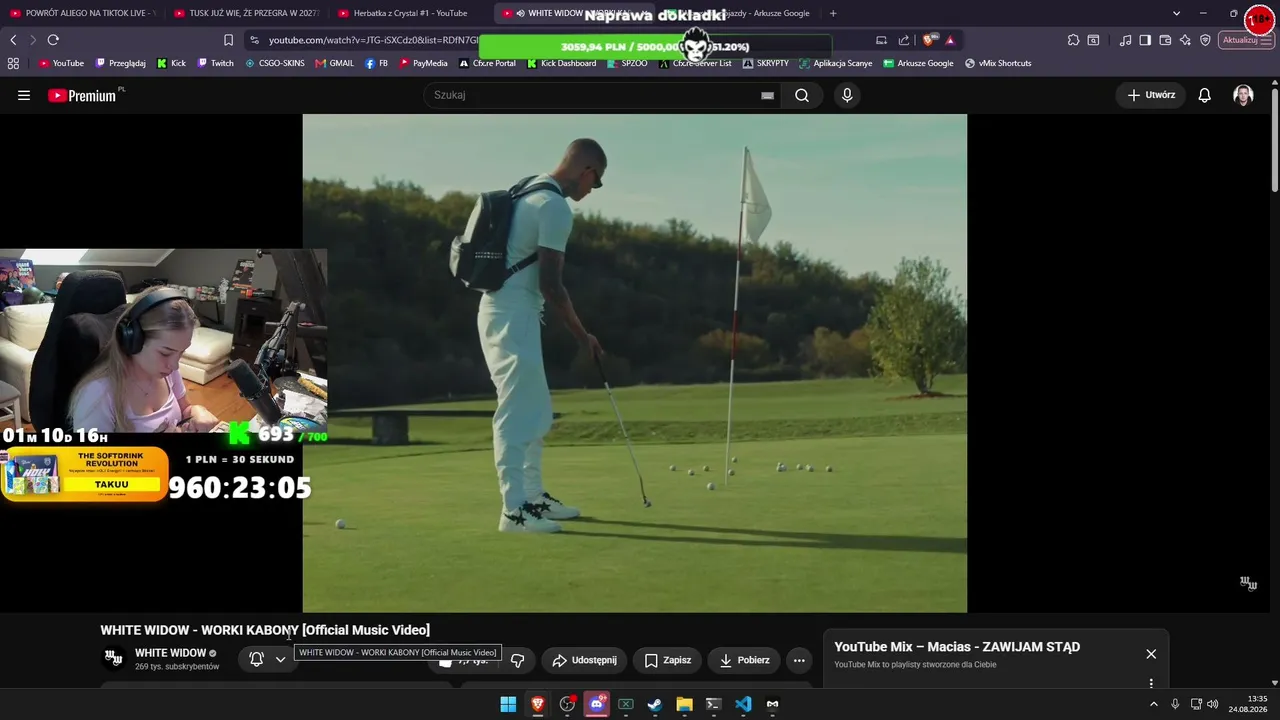Image resolution: width=1280 pixels, height=720 pixels.
Task: Open the YouTube guide hamburger menu
Action: (x=24, y=95)
